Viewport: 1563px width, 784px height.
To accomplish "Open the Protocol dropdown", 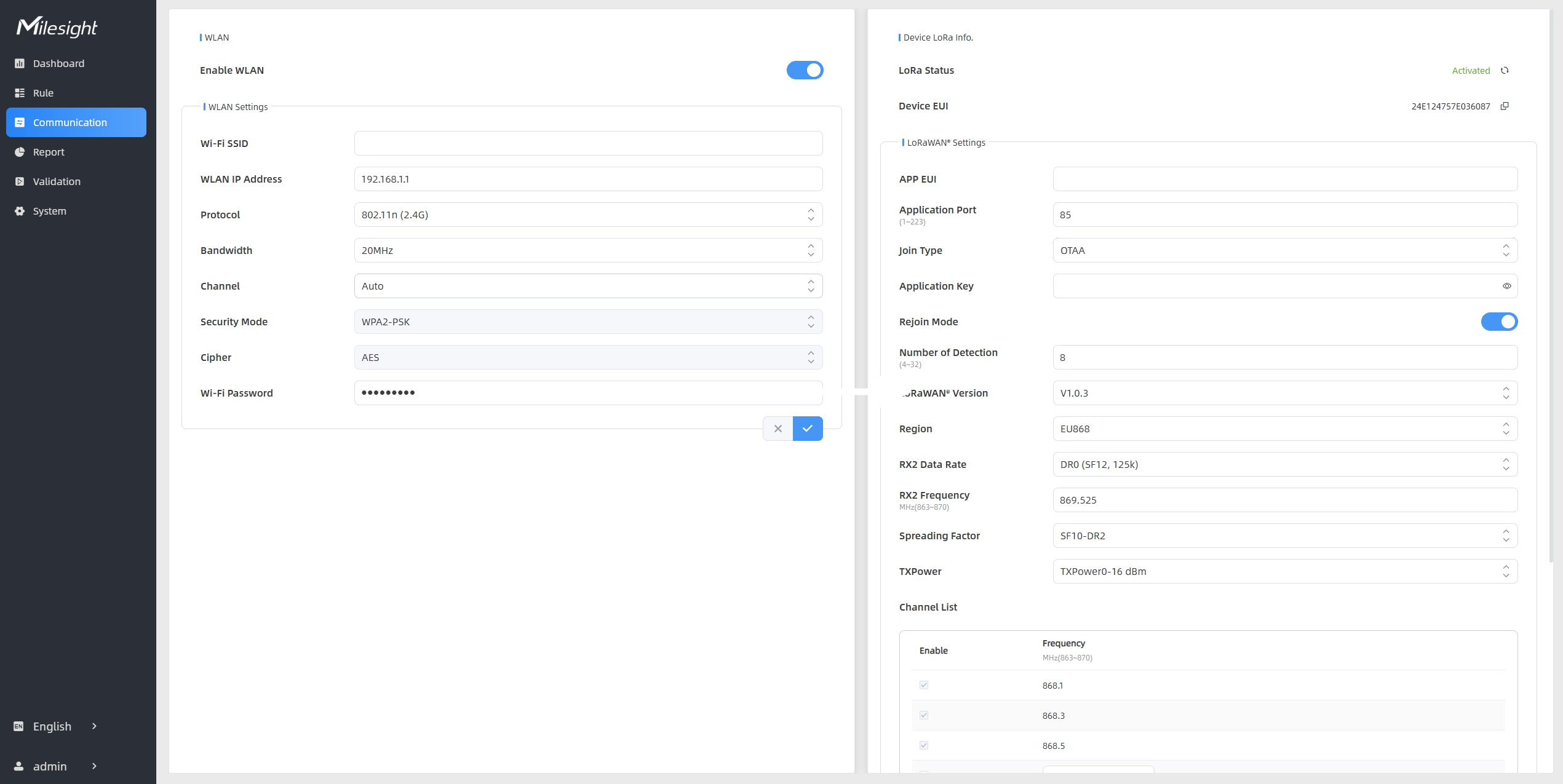I will coord(588,215).
